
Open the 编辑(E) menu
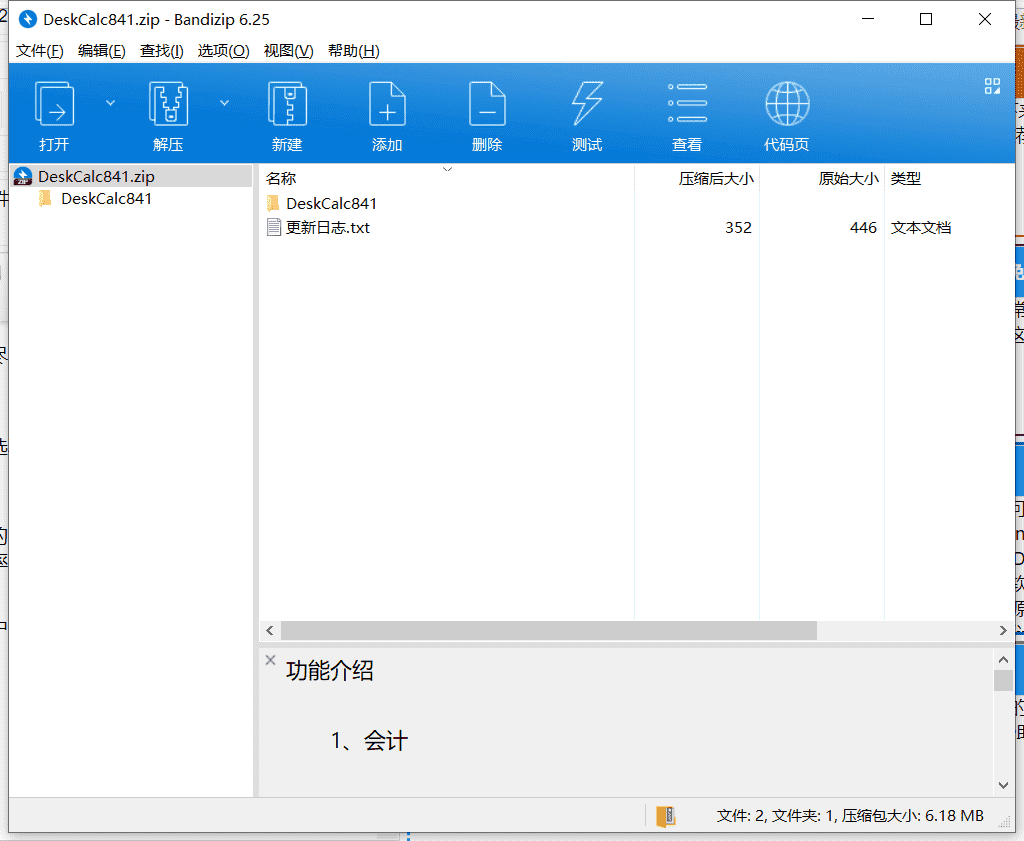click(x=101, y=51)
